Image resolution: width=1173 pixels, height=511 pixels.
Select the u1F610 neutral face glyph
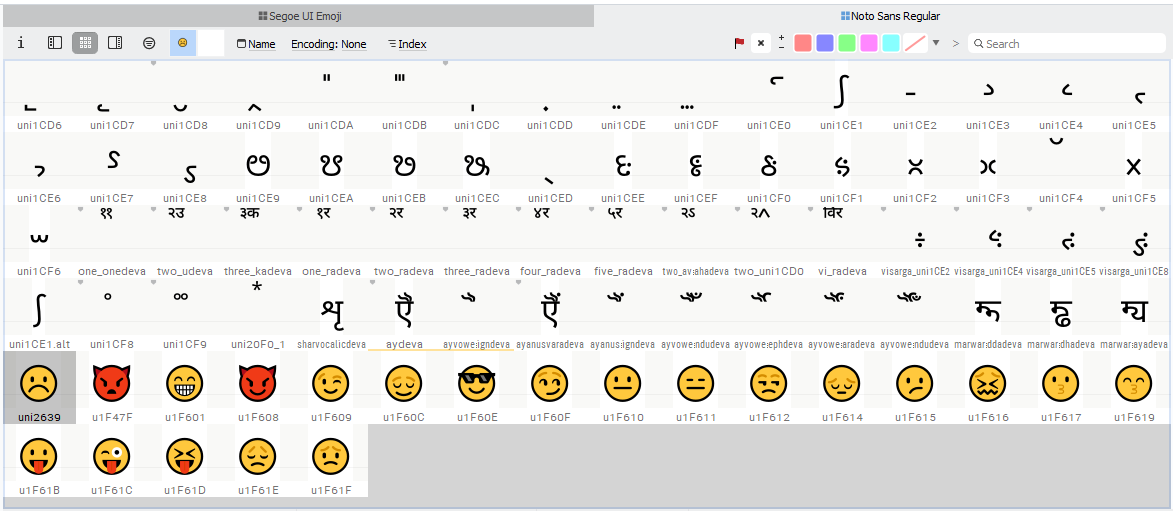(624, 387)
